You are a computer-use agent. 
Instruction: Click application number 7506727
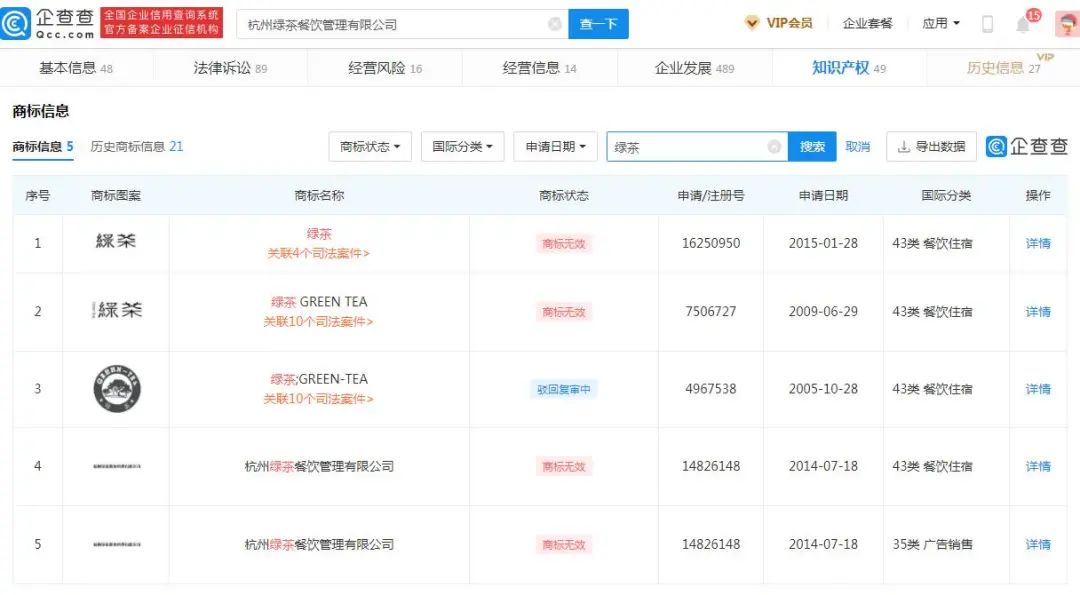click(711, 311)
